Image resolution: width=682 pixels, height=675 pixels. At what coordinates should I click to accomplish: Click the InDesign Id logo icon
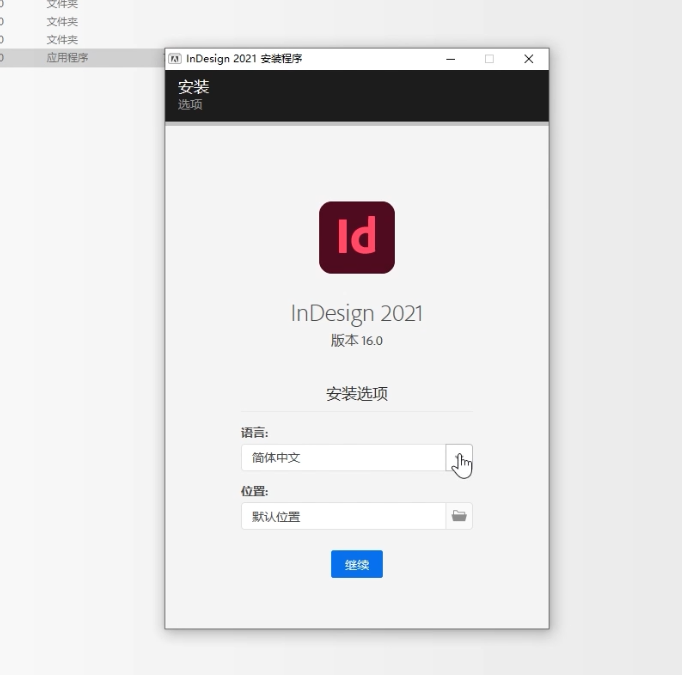[357, 237]
